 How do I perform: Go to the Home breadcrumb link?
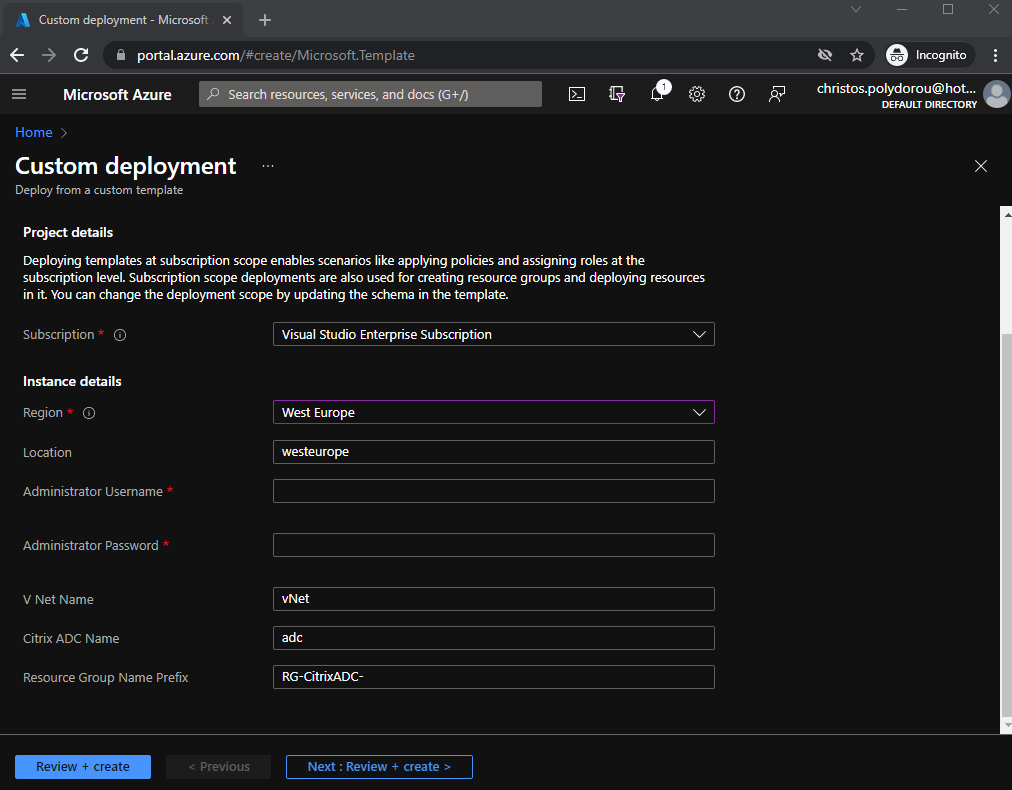pos(34,132)
